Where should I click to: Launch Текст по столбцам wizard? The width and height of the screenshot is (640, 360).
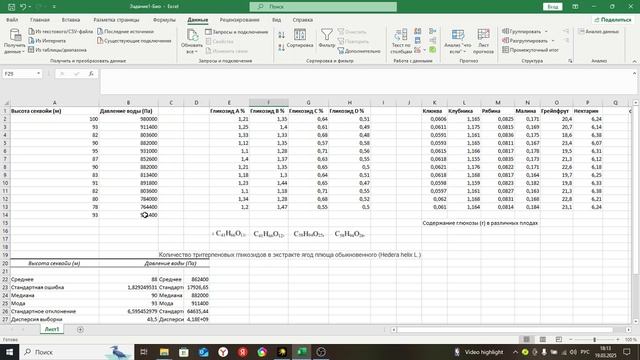point(401,41)
